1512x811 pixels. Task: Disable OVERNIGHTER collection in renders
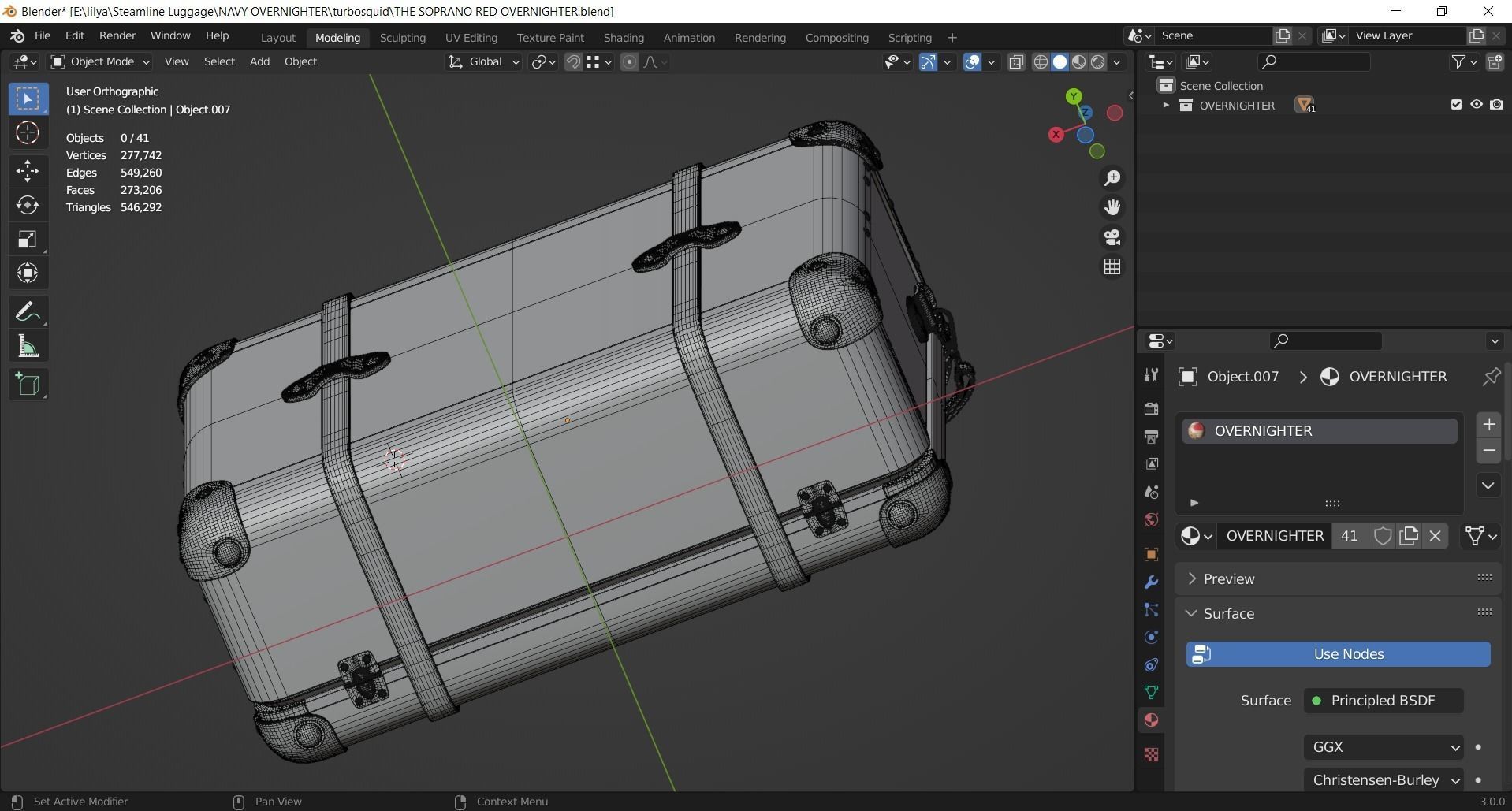(1496, 105)
